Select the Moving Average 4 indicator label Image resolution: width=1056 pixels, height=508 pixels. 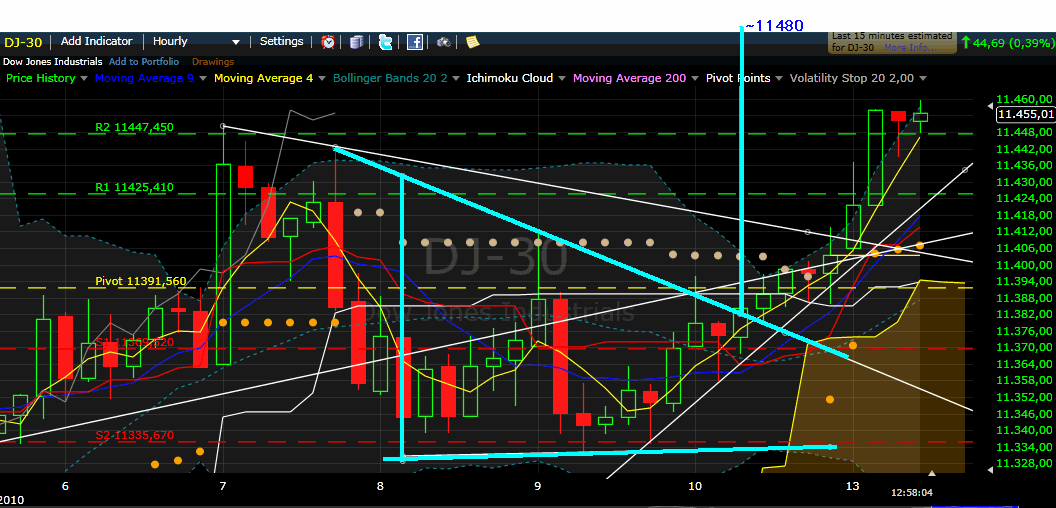(263, 78)
